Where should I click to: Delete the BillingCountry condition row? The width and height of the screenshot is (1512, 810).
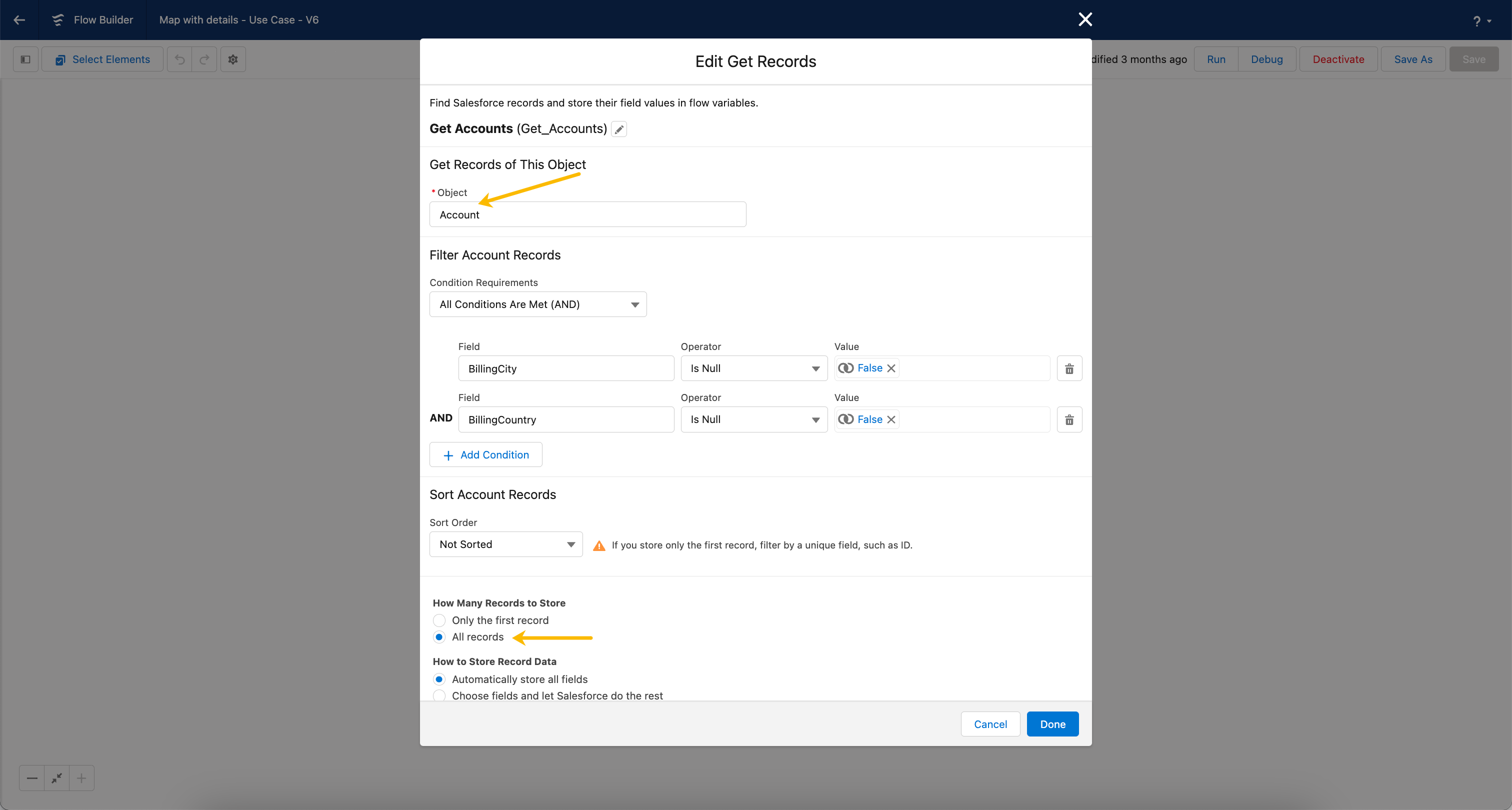(1069, 419)
